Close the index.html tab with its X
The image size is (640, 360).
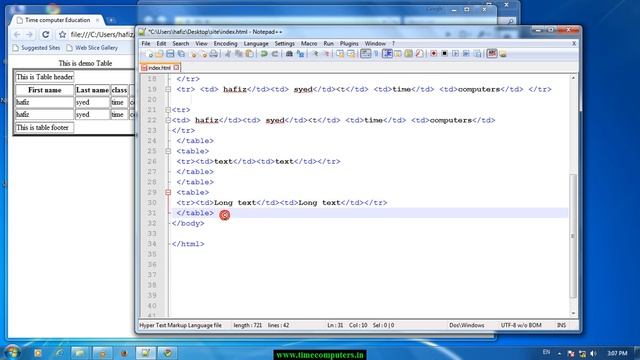[176, 67]
